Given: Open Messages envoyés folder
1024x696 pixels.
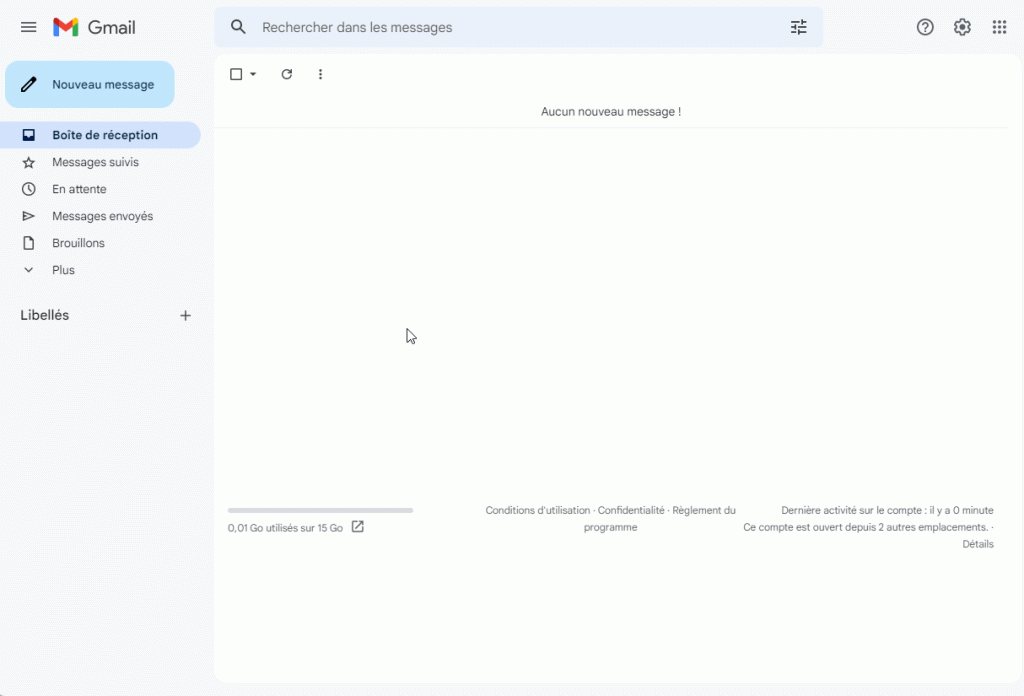Looking at the screenshot, I should [x=101, y=216].
